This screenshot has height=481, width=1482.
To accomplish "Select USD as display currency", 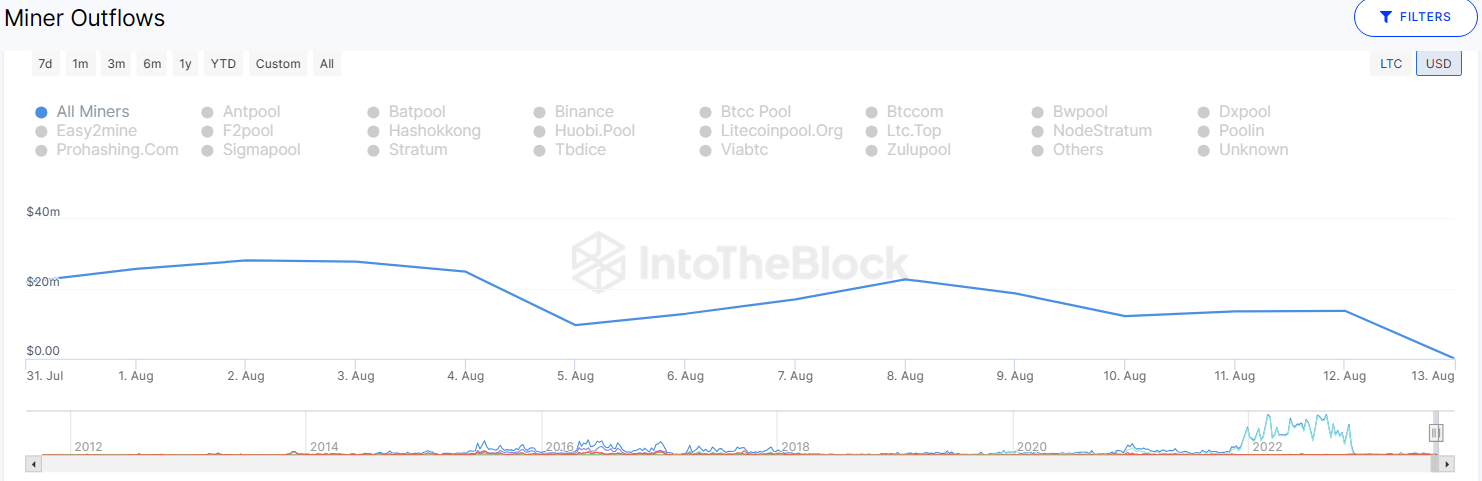I will tap(1438, 64).
